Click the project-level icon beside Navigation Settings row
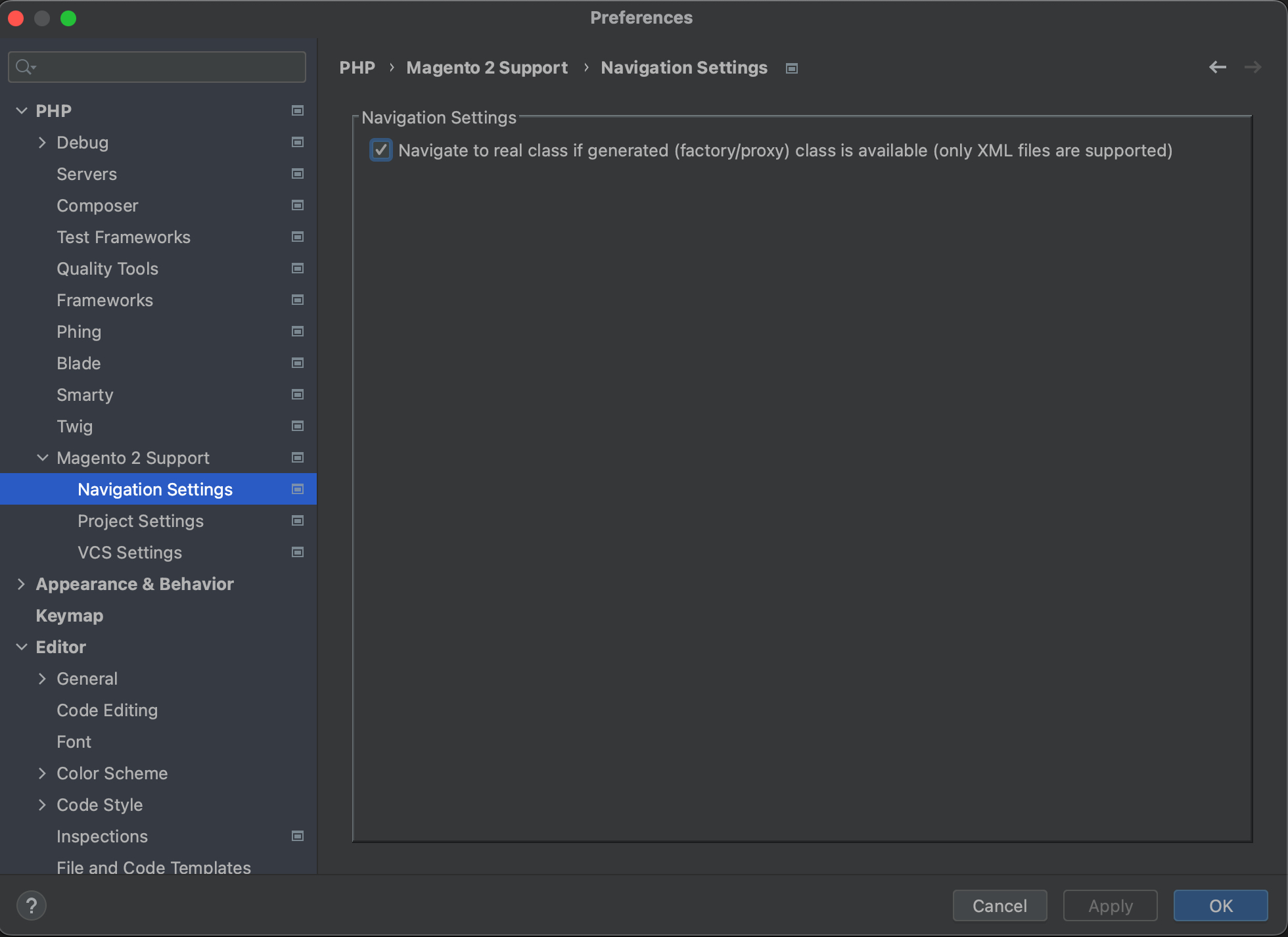Image resolution: width=1288 pixels, height=937 pixels. [298, 489]
